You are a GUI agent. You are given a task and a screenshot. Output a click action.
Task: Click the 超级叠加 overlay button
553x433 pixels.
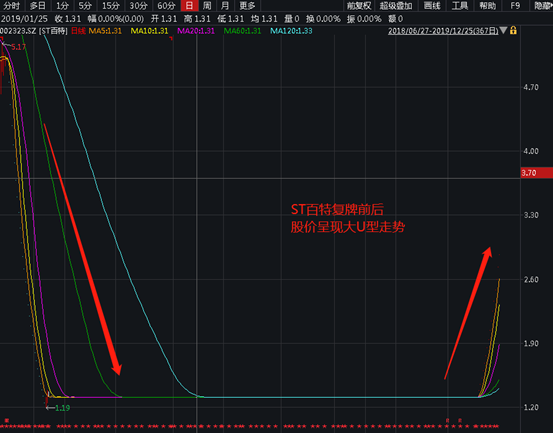(x=396, y=6)
